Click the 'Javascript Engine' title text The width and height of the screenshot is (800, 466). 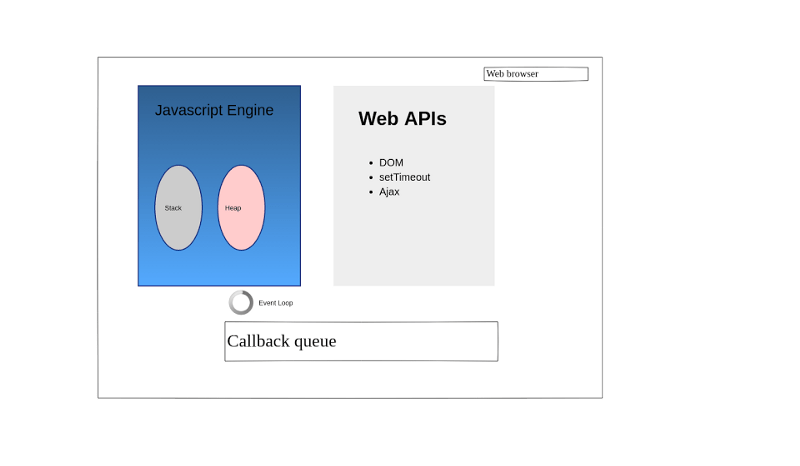[x=214, y=110]
